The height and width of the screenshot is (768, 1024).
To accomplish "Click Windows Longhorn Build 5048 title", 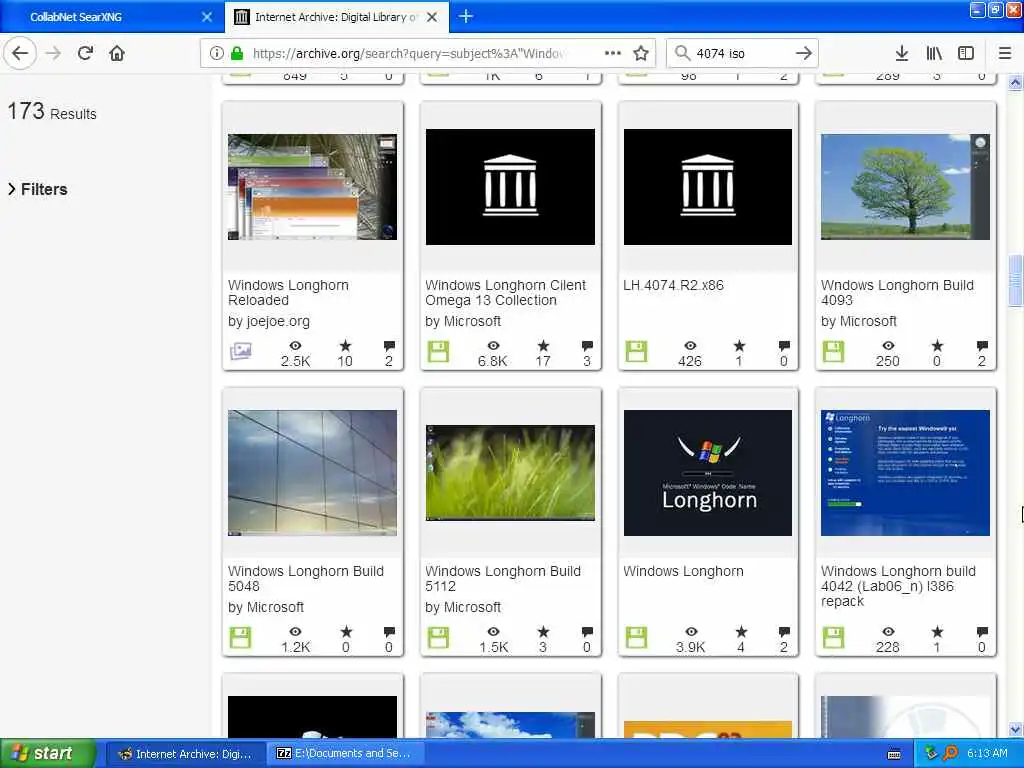I will [306, 579].
